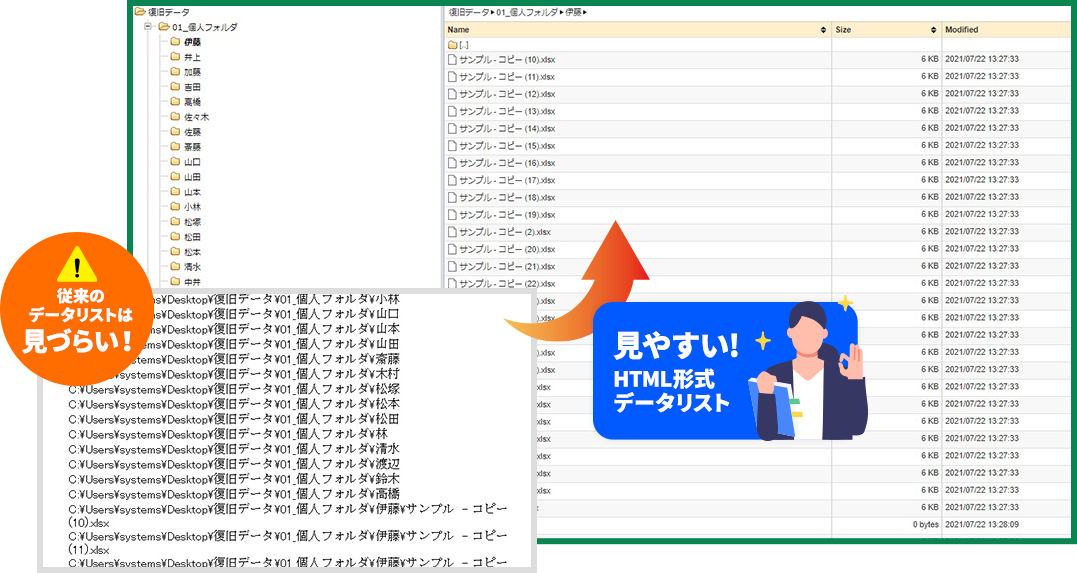Sort by Size using the column sort arrow

pos(934,30)
